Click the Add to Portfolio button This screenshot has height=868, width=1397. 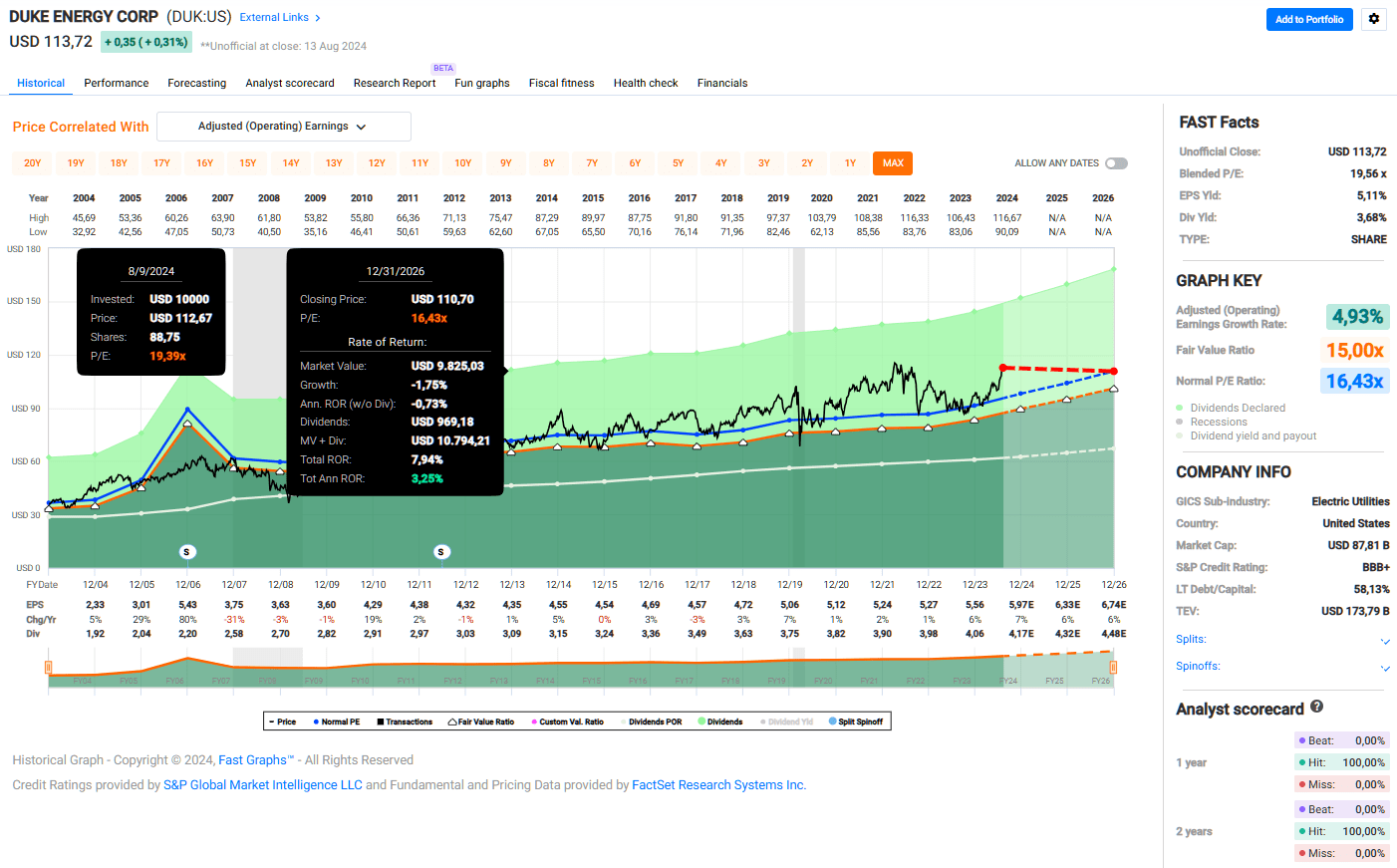click(1309, 19)
